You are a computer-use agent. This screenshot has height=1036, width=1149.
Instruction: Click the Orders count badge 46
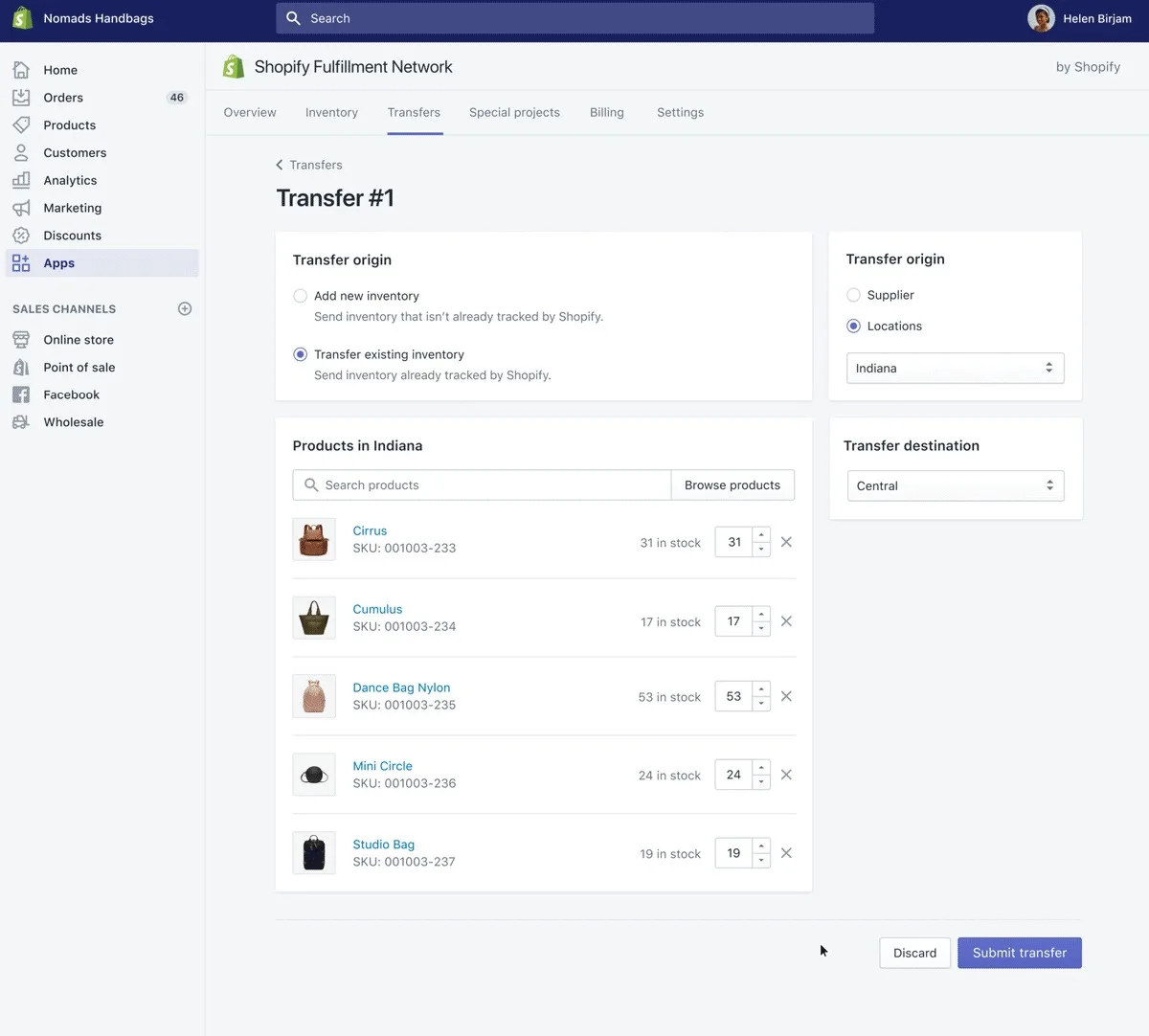pos(177,98)
